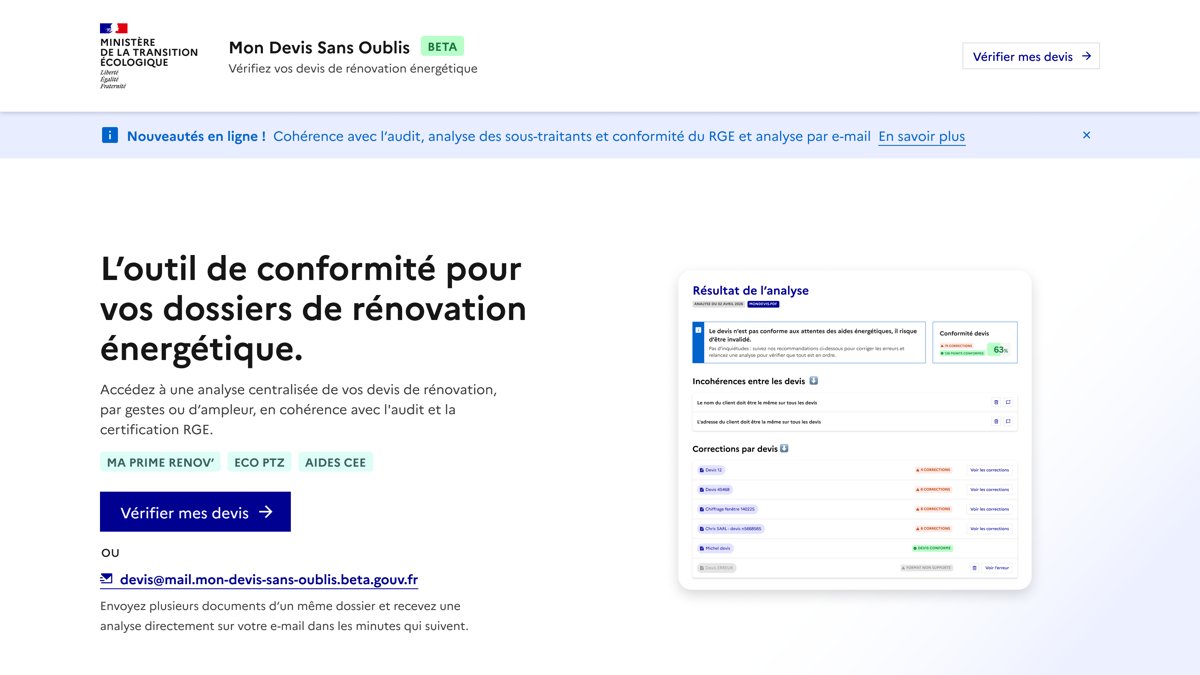1200x675 pixels.
Task: Click the header Vérifier mes devis button
Action: pos(1031,56)
